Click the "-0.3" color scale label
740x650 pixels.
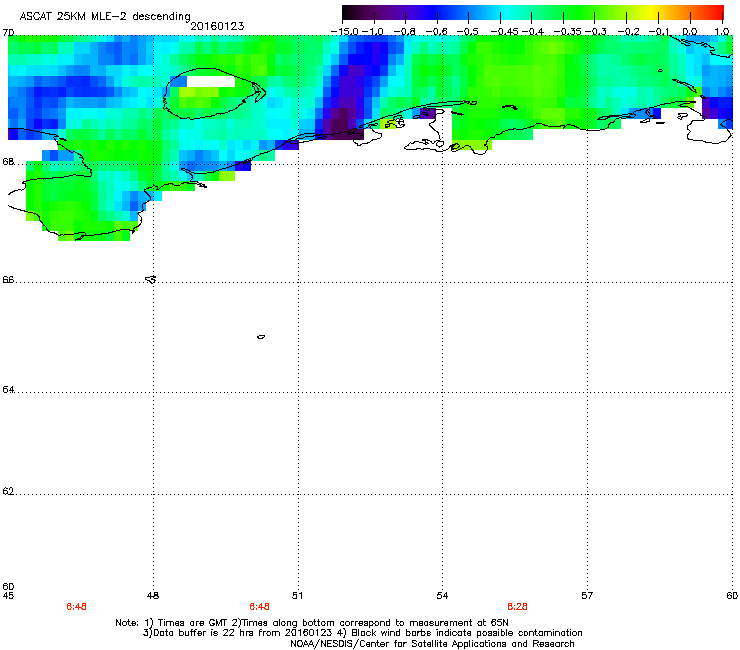tap(596, 32)
